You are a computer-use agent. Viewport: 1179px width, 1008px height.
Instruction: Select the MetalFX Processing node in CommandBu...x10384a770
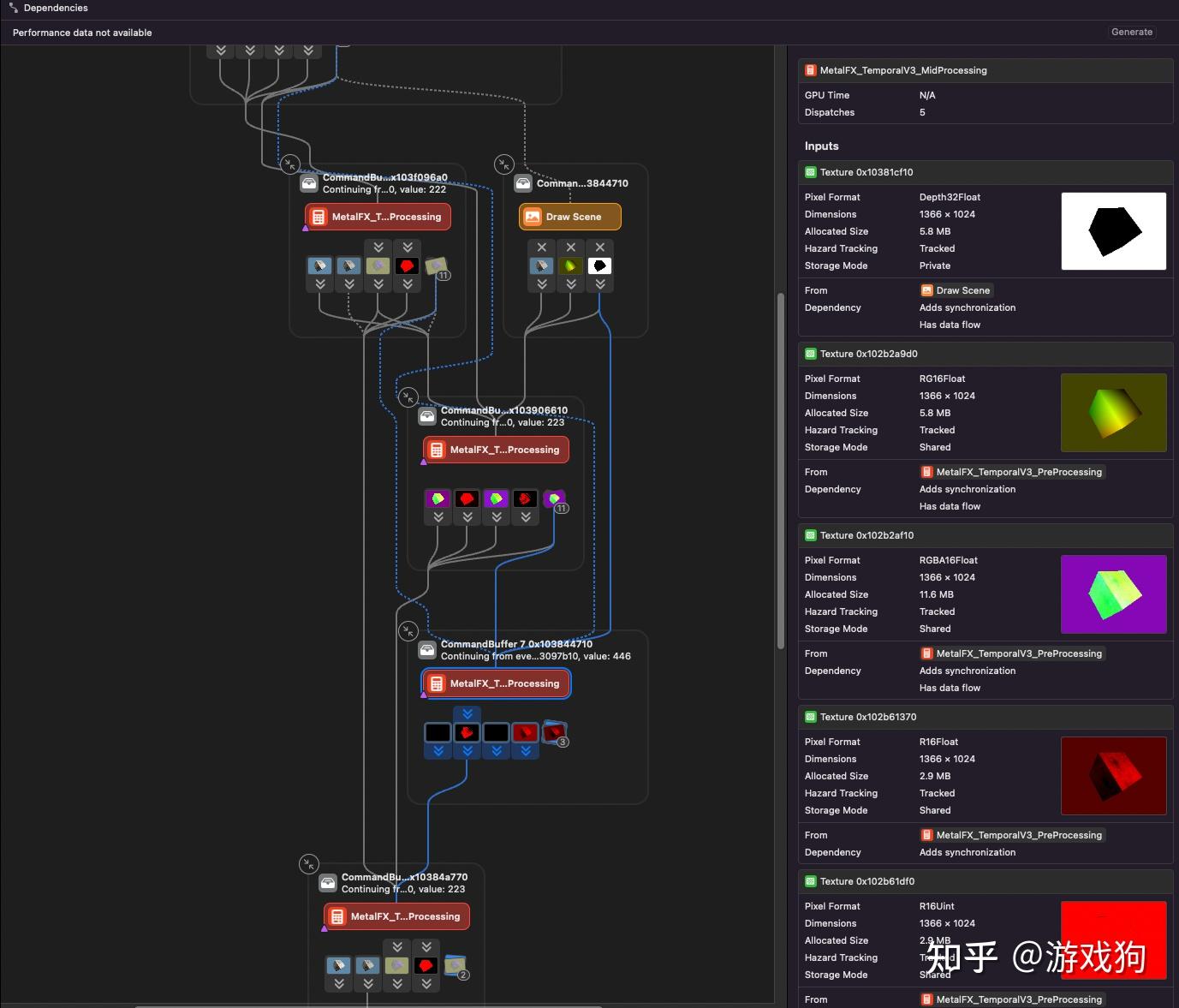click(397, 916)
